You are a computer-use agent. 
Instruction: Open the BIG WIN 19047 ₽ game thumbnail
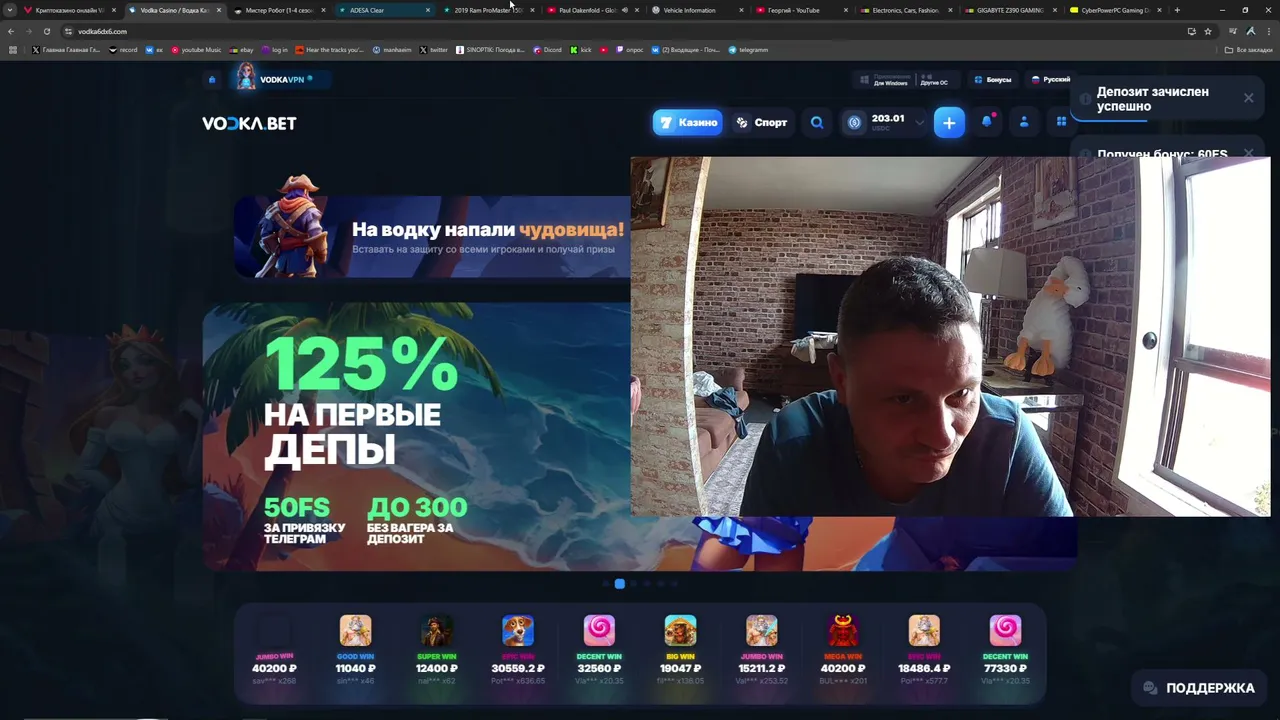point(680,631)
